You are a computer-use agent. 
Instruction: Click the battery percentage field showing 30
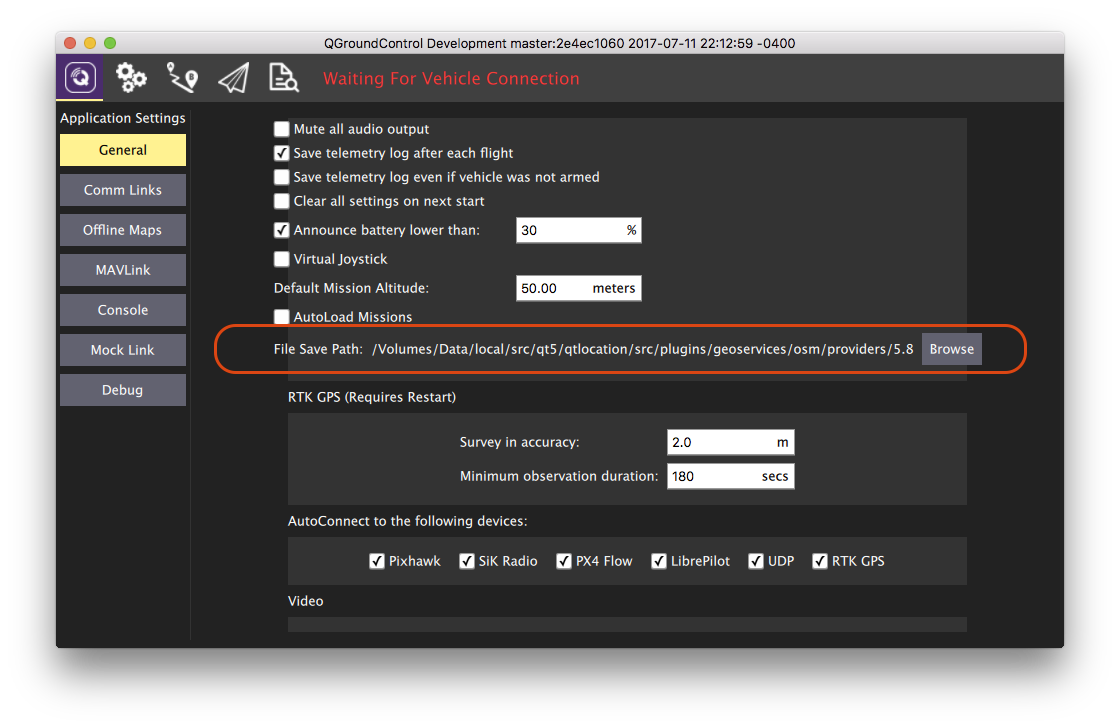click(x=579, y=230)
